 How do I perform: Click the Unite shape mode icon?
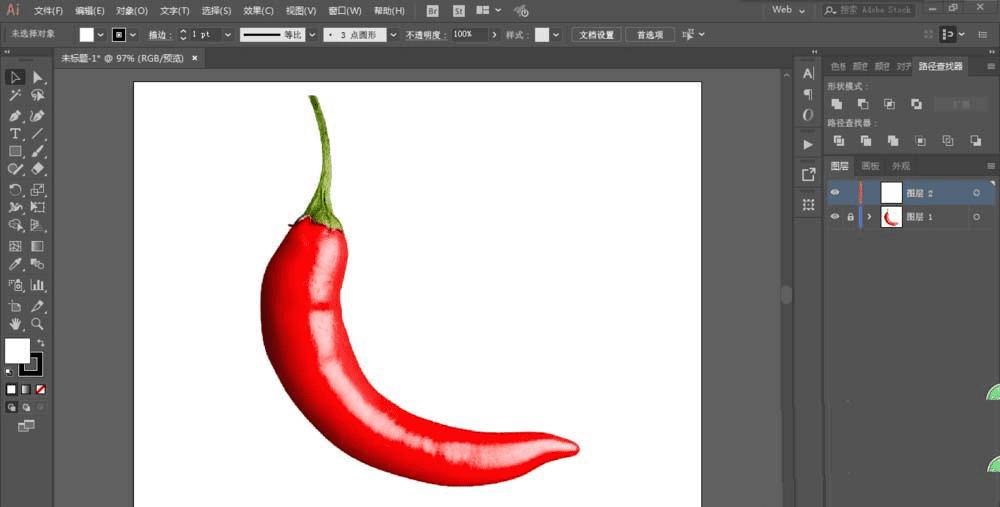click(x=836, y=104)
